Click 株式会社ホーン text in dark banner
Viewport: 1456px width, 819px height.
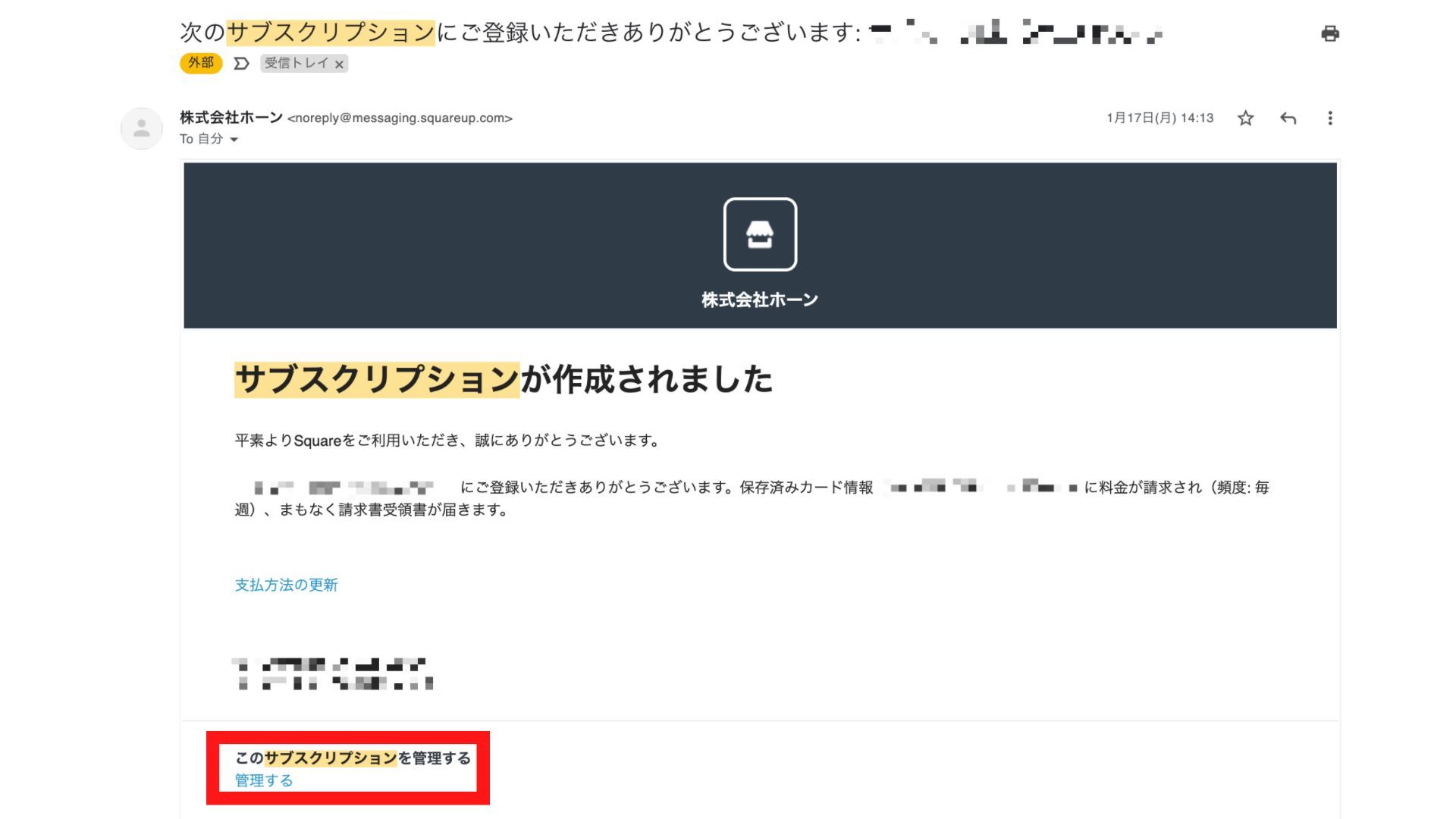point(760,300)
